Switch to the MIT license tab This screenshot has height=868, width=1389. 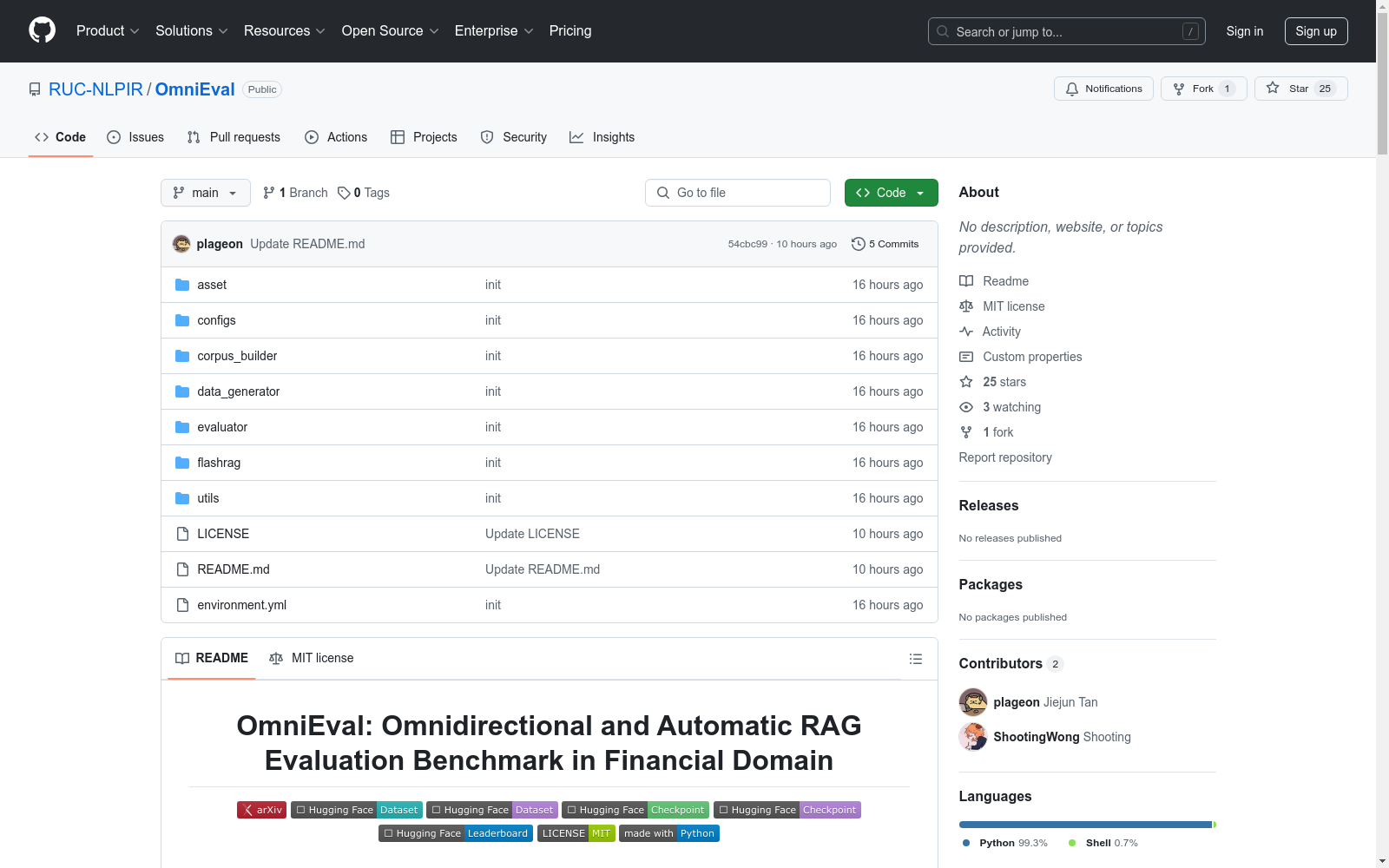pyautogui.click(x=312, y=658)
